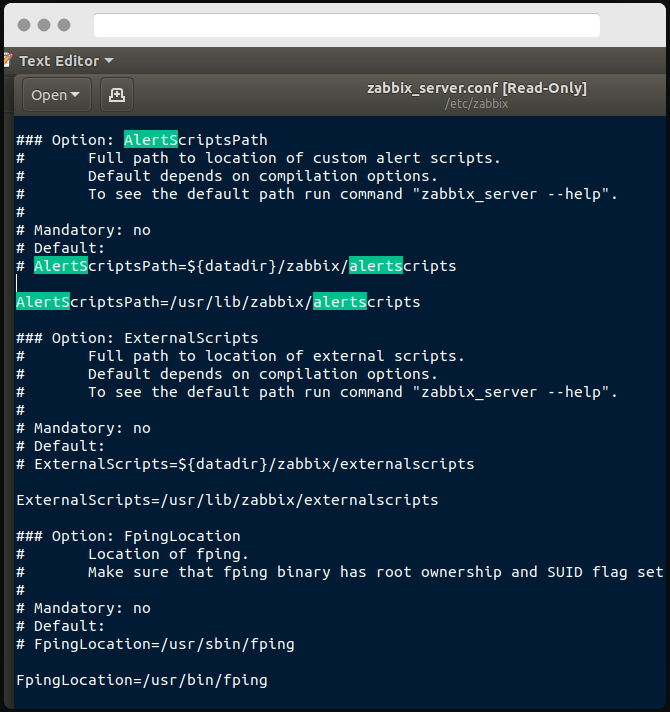Click 'Default depends on compilation options.' under ExternalScripts
The width and height of the screenshot is (670, 712).
(x=263, y=374)
